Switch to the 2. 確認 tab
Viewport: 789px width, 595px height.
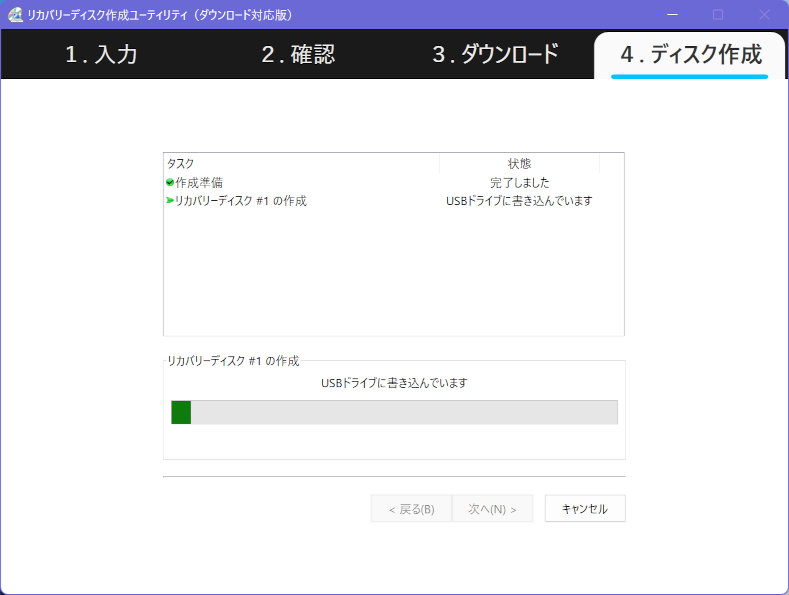(x=298, y=54)
